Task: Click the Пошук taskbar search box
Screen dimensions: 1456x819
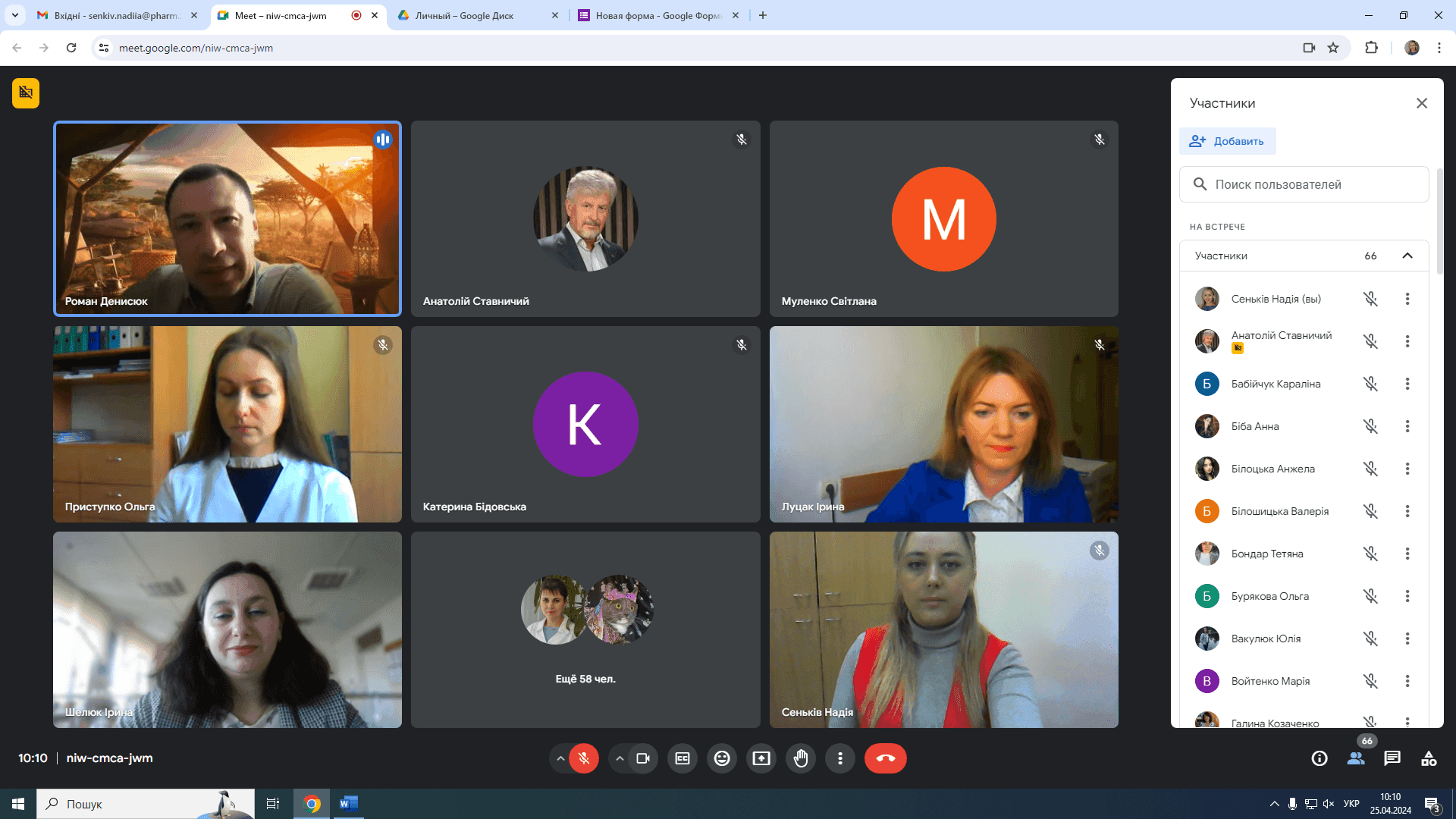Action: [x=146, y=804]
